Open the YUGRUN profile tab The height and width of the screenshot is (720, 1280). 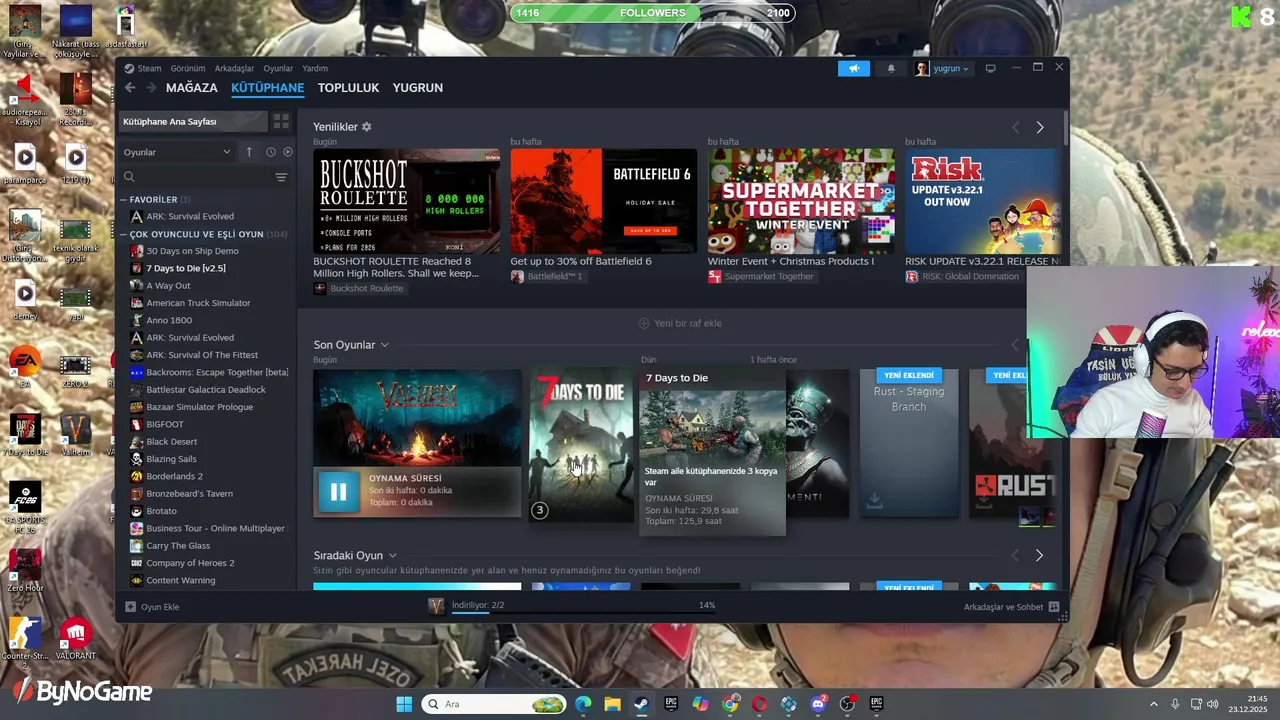tap(418, 88)
